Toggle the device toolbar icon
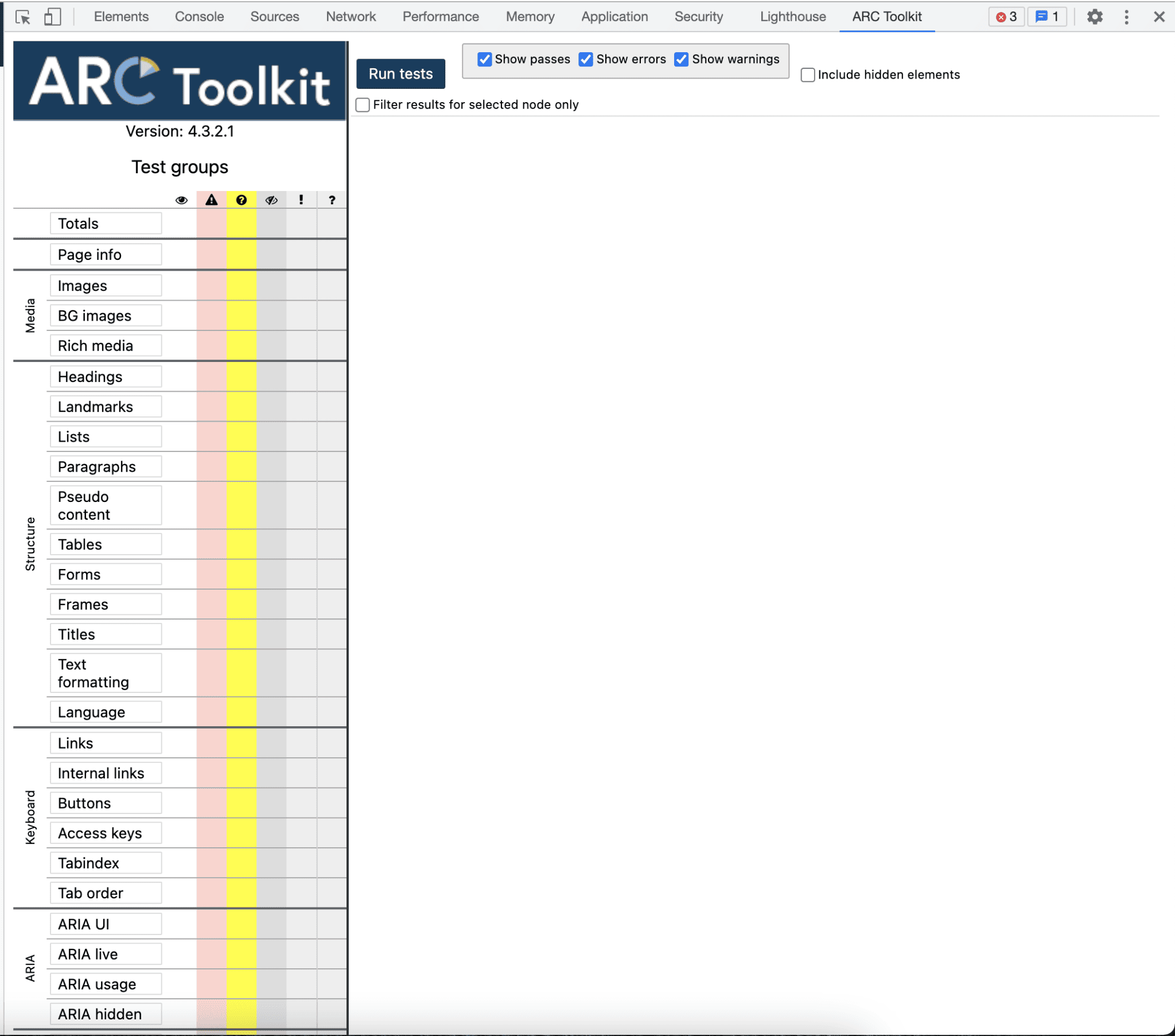 click(52, 17)
